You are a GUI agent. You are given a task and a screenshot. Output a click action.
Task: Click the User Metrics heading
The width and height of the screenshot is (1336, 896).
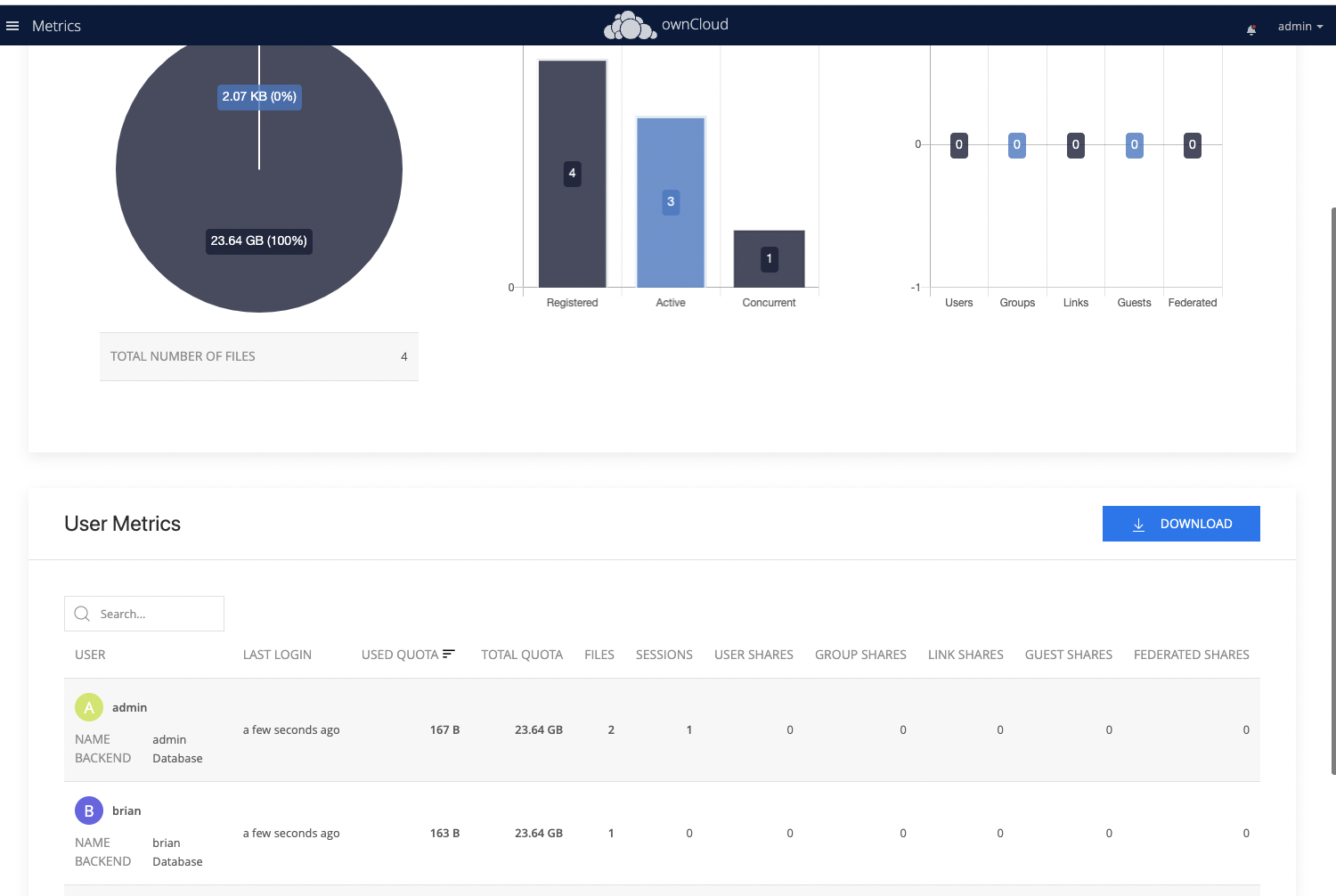click(x=123, y=524)
